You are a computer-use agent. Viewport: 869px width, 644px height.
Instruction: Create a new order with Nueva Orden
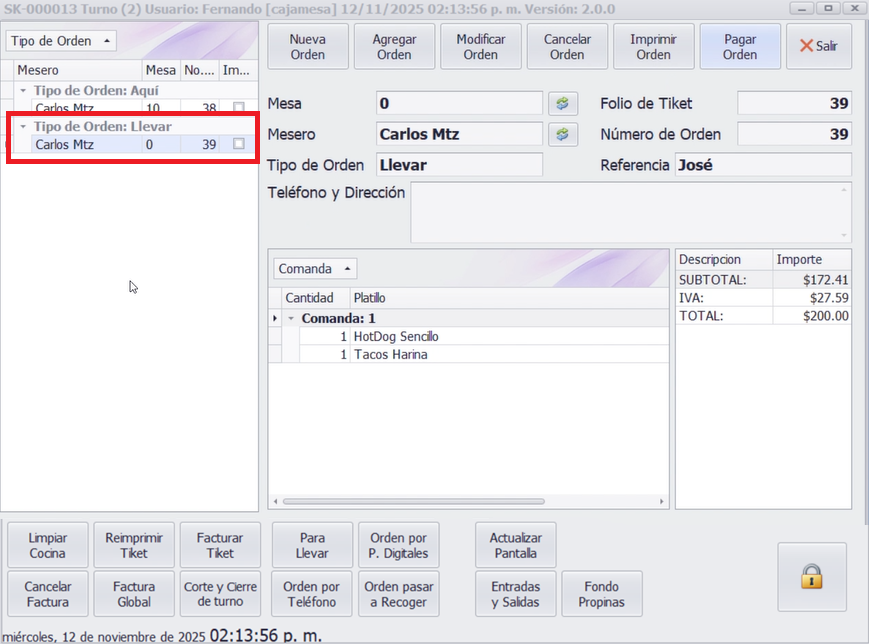308,47
